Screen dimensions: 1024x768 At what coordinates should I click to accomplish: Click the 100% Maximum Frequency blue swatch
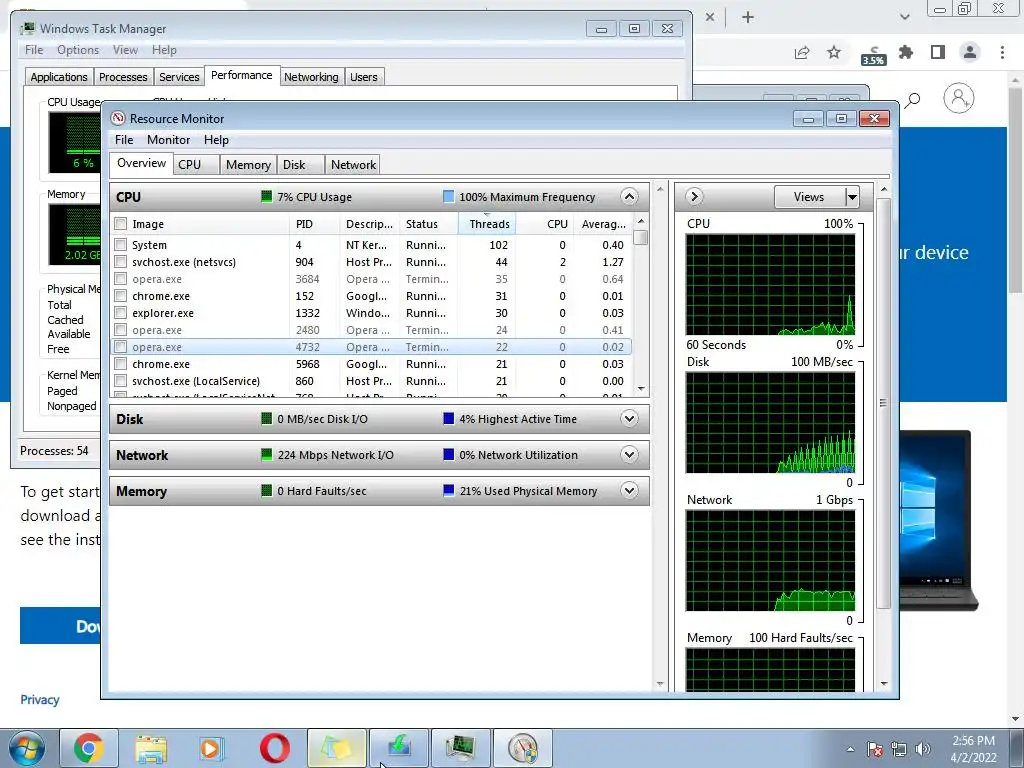pyautogui.click(x=448, y=197)
